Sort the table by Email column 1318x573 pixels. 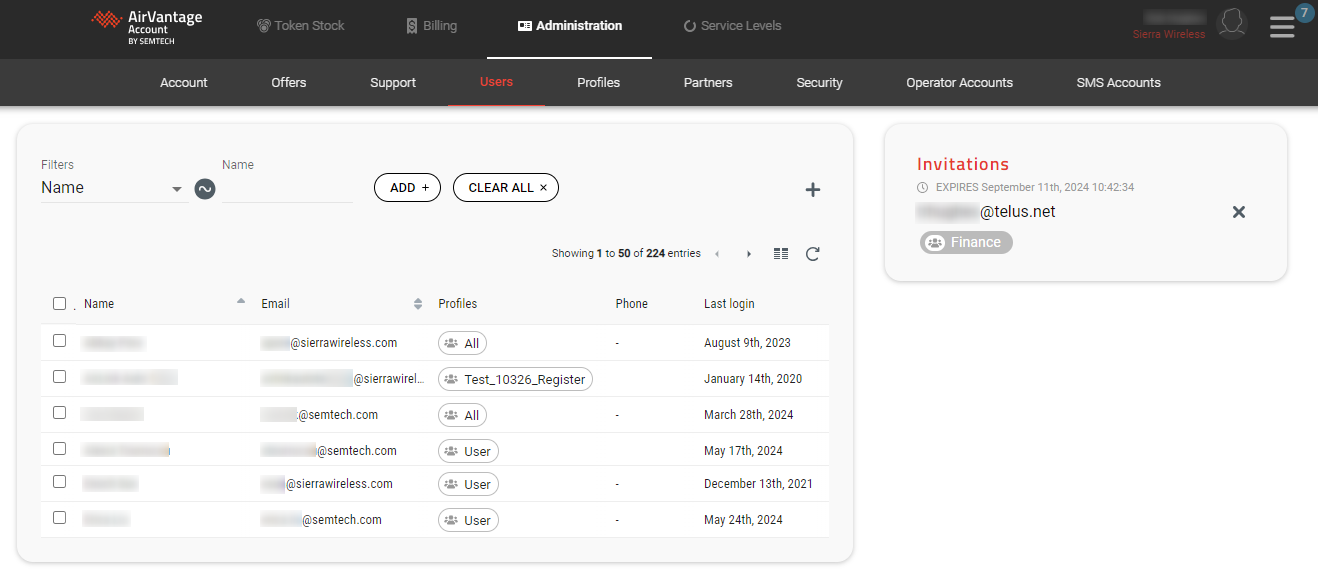(418, 304)
